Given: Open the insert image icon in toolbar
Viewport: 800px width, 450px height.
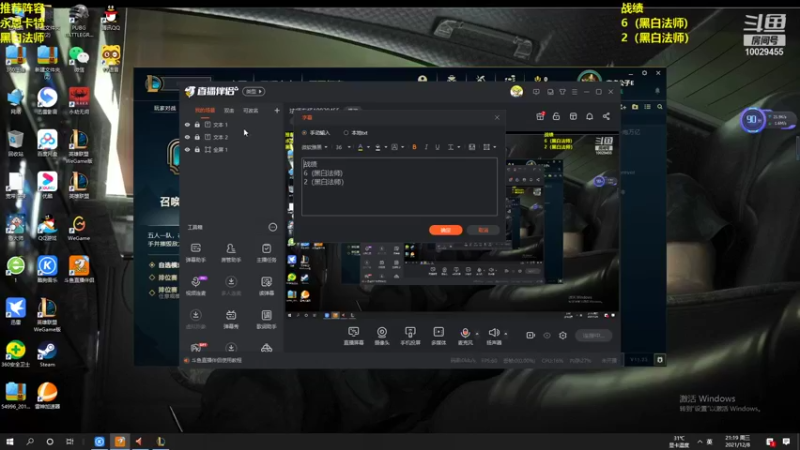Looking at the screenshot, I should (472, 147).
